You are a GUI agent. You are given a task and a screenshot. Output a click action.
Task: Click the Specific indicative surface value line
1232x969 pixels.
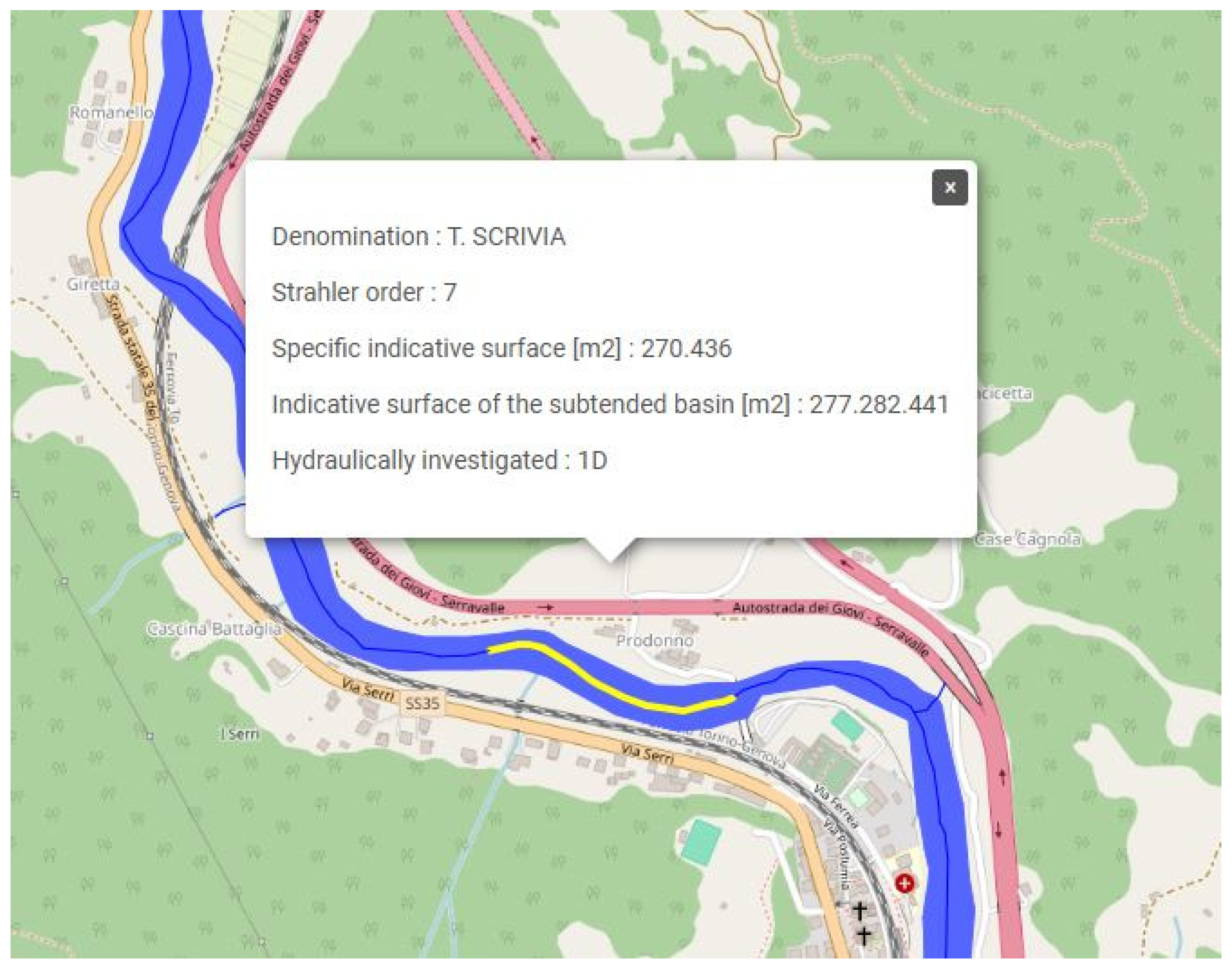click(x=502, y=348)
